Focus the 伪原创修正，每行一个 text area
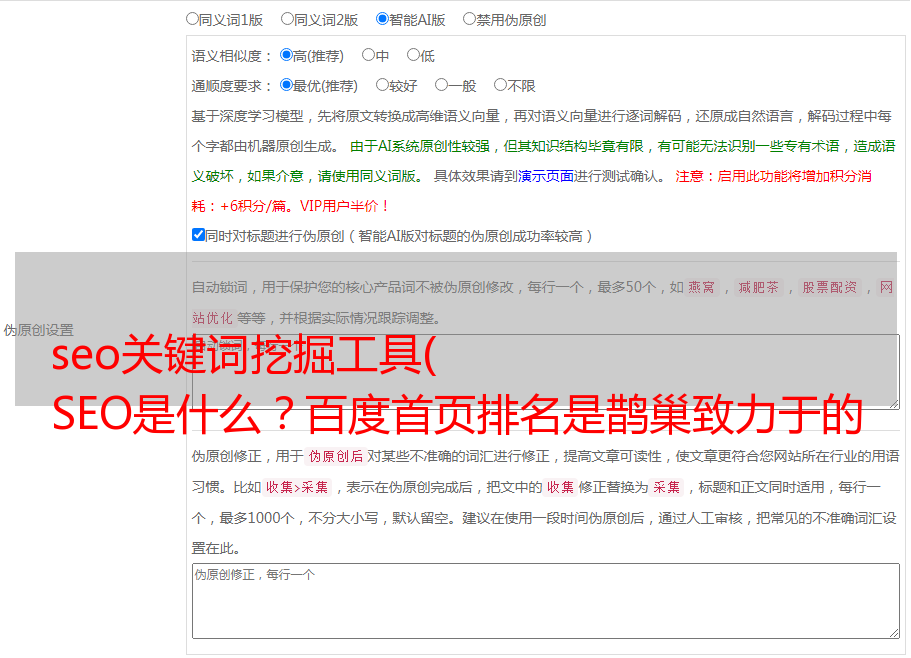Viewport: 911px width, 658px height. tap(546, 601)
